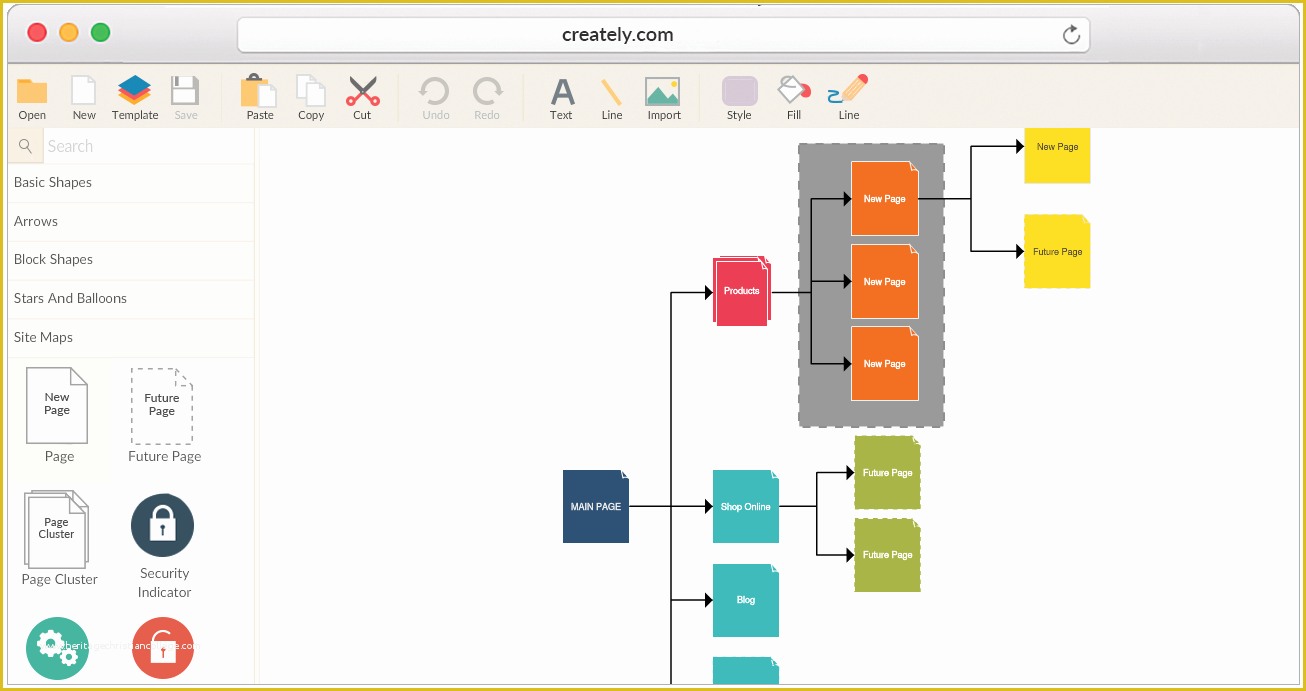The width and height of the screenshot is (1306, 691).
Task: Select the Page Cluster shape
Action: click(56, 529)
